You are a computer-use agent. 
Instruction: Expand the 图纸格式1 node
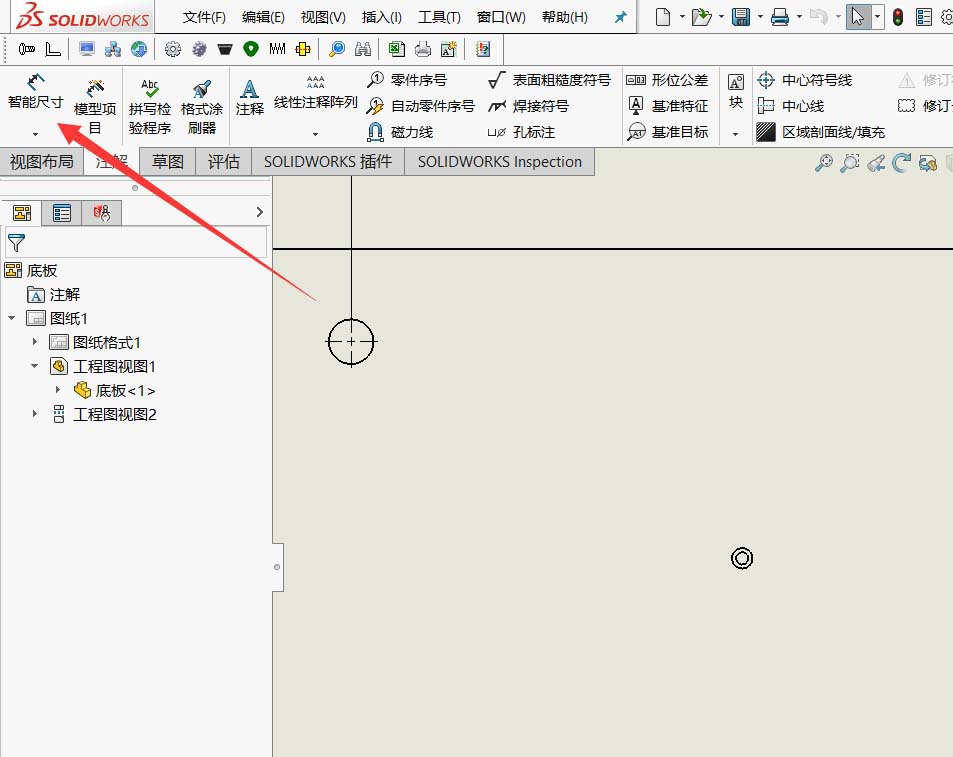point(35,342)
